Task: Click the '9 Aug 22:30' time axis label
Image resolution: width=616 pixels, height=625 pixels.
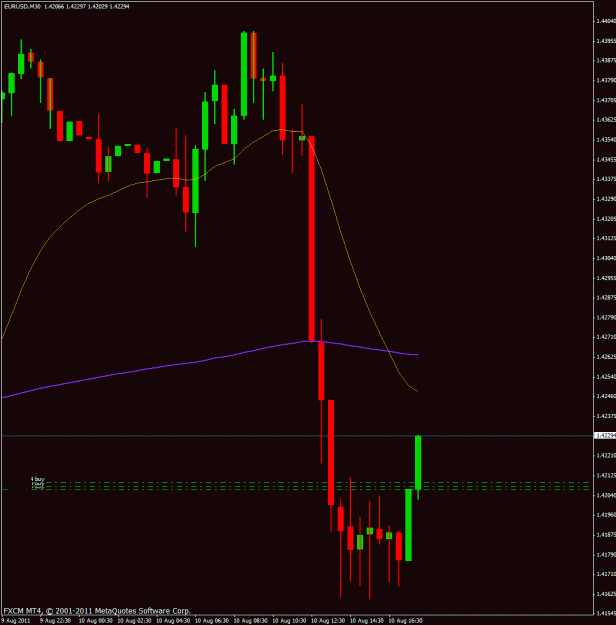Action: click(55, 621)
